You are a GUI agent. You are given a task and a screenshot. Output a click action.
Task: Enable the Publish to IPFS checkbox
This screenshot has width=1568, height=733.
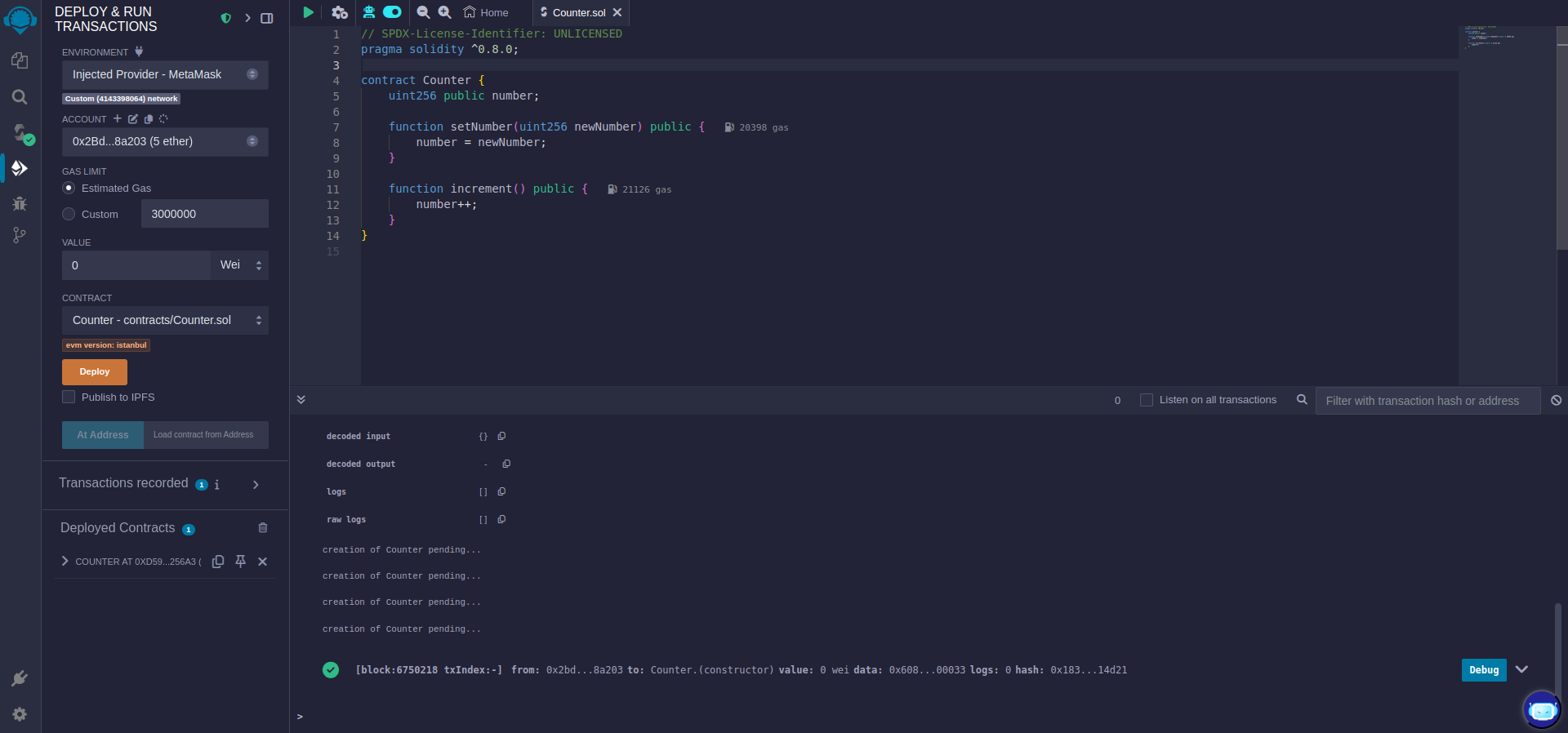[69, 397]
